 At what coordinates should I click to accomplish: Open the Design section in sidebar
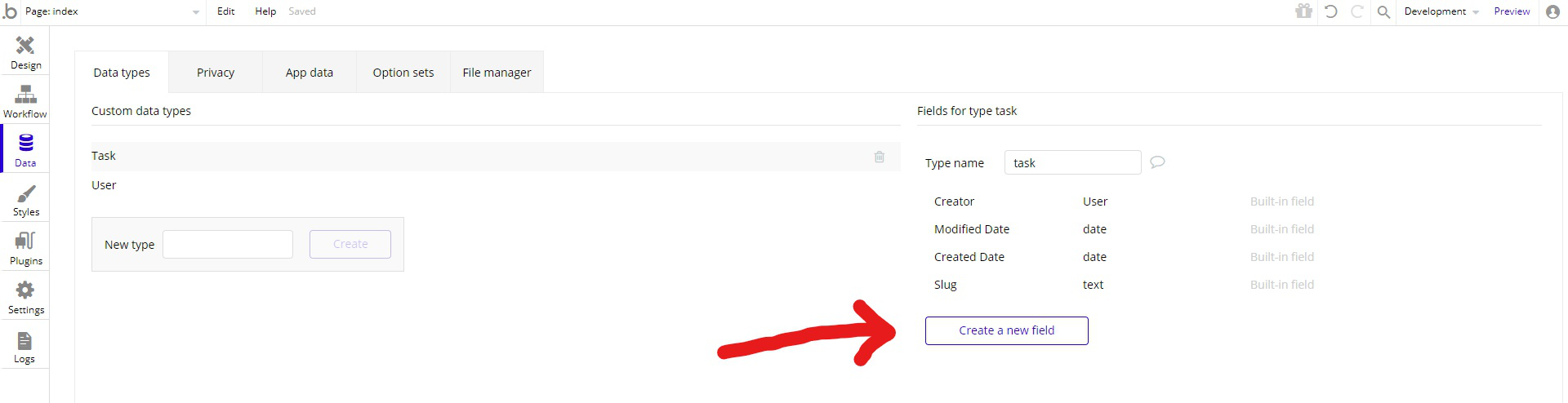(25, 51)
